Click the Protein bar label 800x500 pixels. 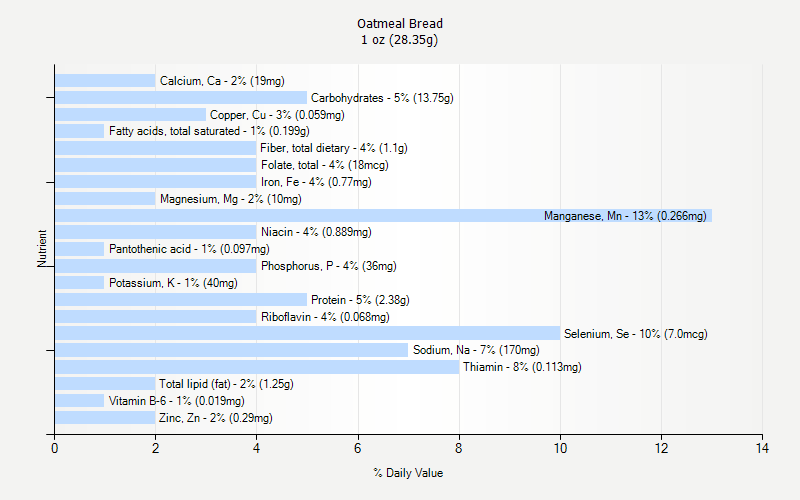coord(360,300)
